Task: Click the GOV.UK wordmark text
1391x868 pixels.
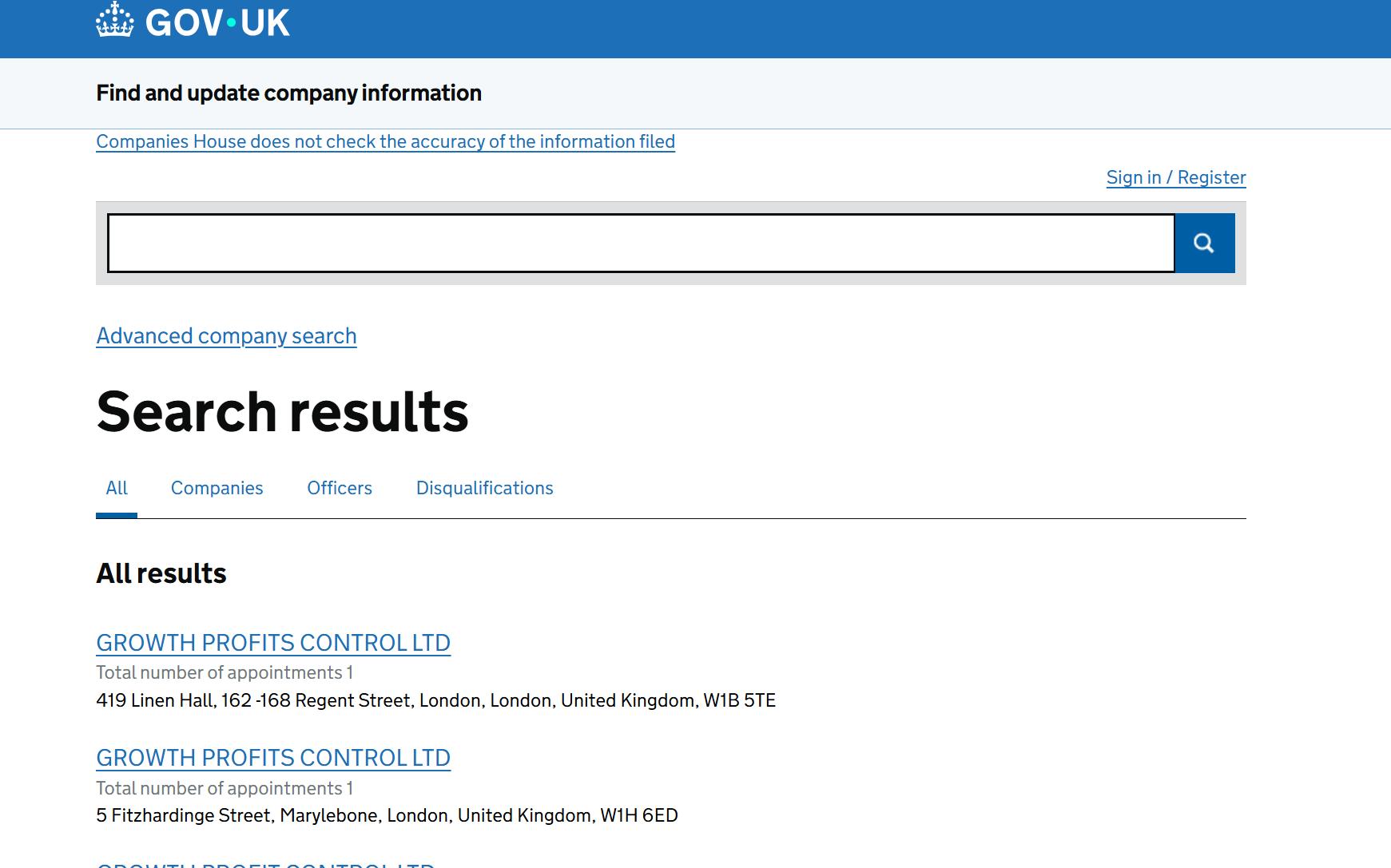Action: tap(217, 22)
